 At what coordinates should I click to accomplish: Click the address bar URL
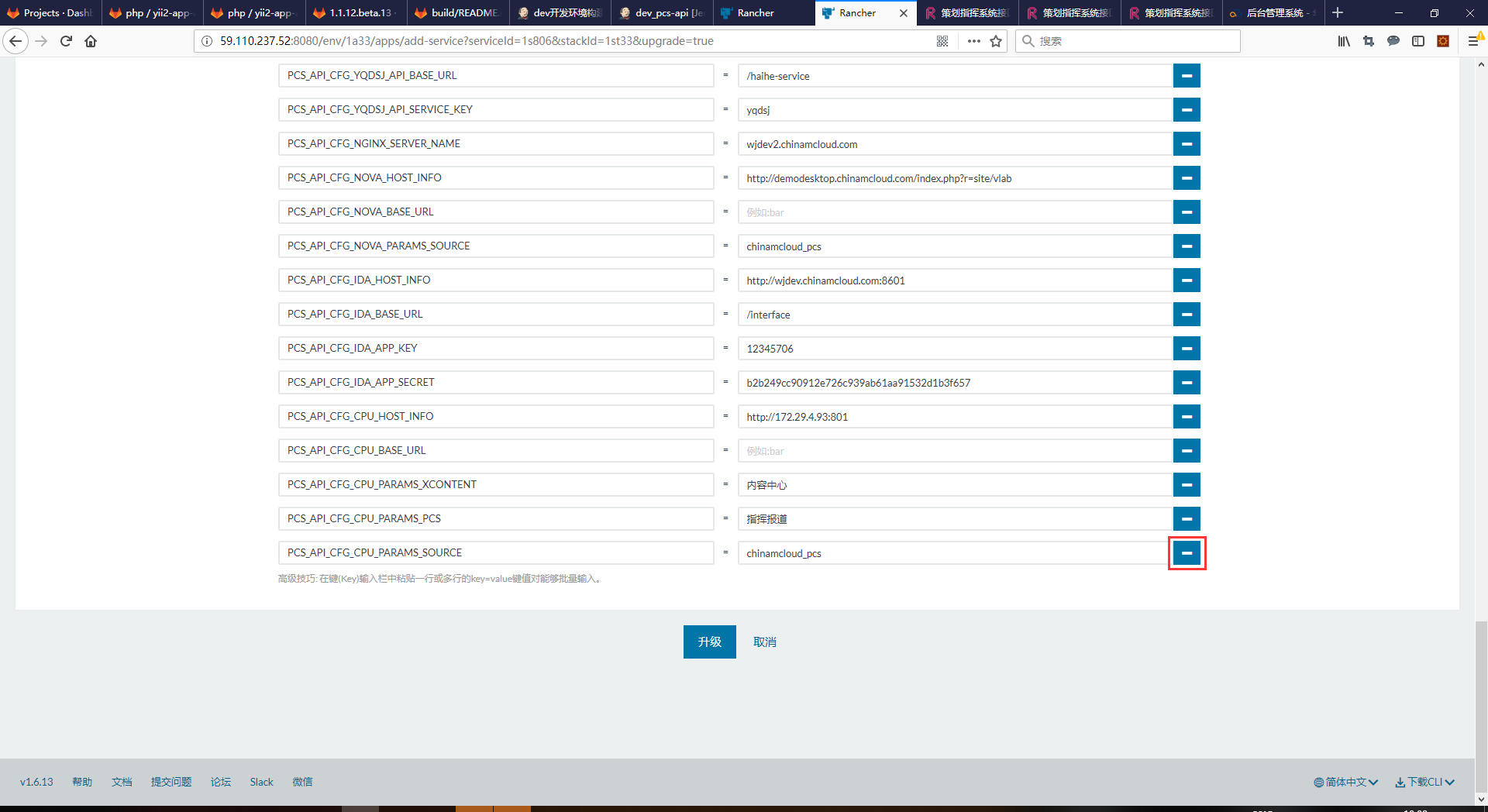coord(467,41)
